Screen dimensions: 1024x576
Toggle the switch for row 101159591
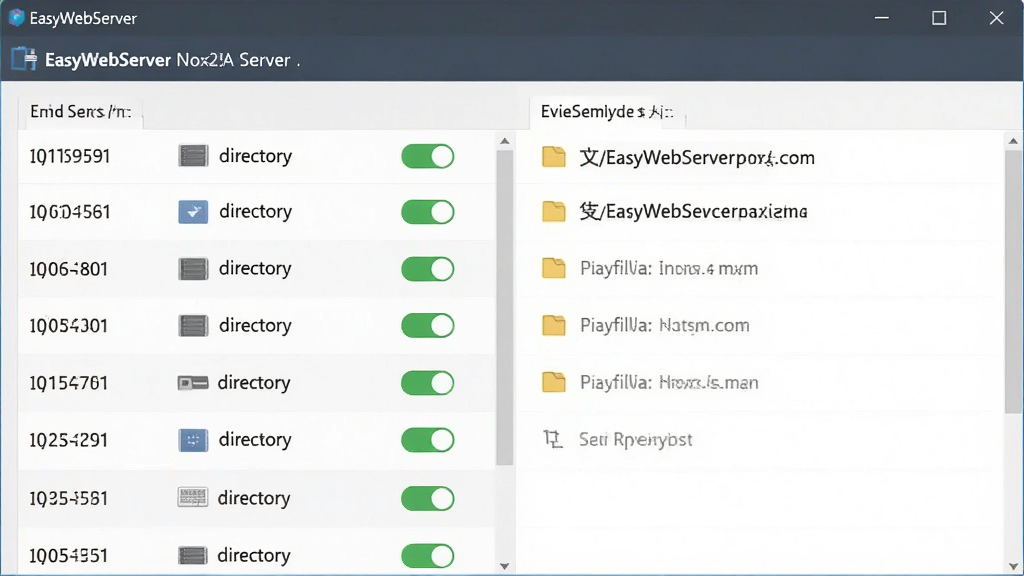[x=428, y=156]
